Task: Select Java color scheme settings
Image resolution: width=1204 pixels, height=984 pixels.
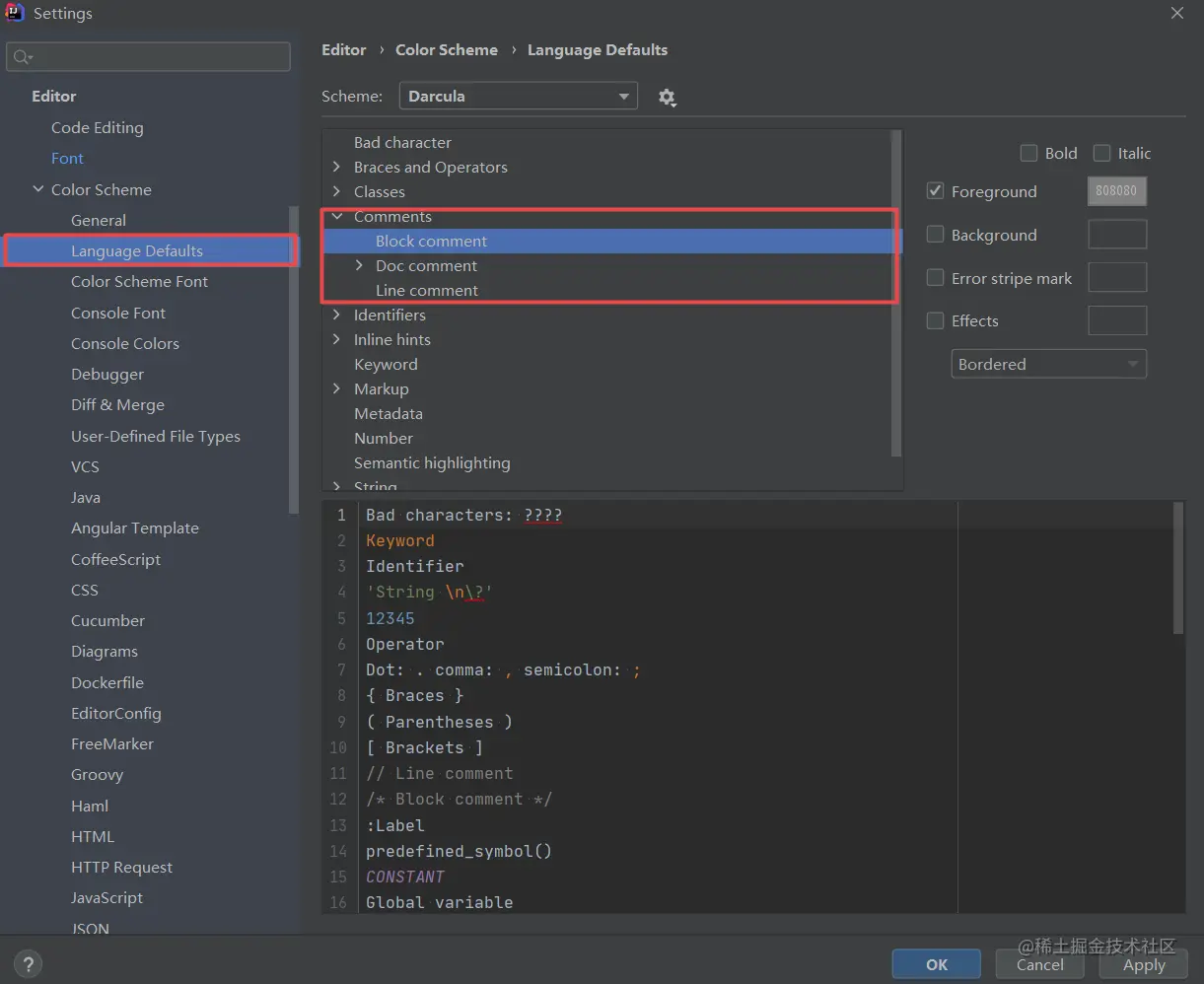Action: point(86,497)
